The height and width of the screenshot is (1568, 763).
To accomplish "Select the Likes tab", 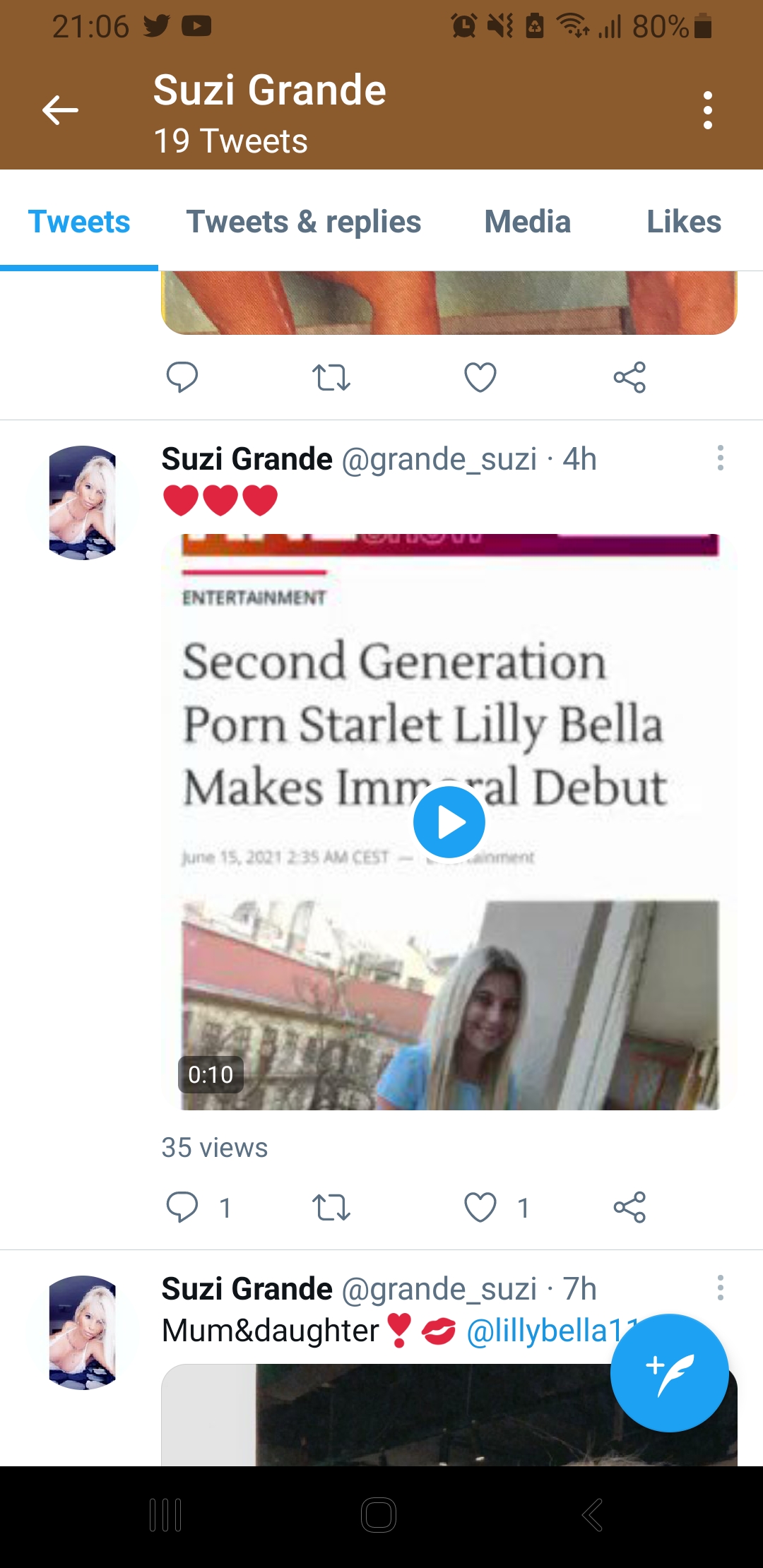I will coord(684,222).
